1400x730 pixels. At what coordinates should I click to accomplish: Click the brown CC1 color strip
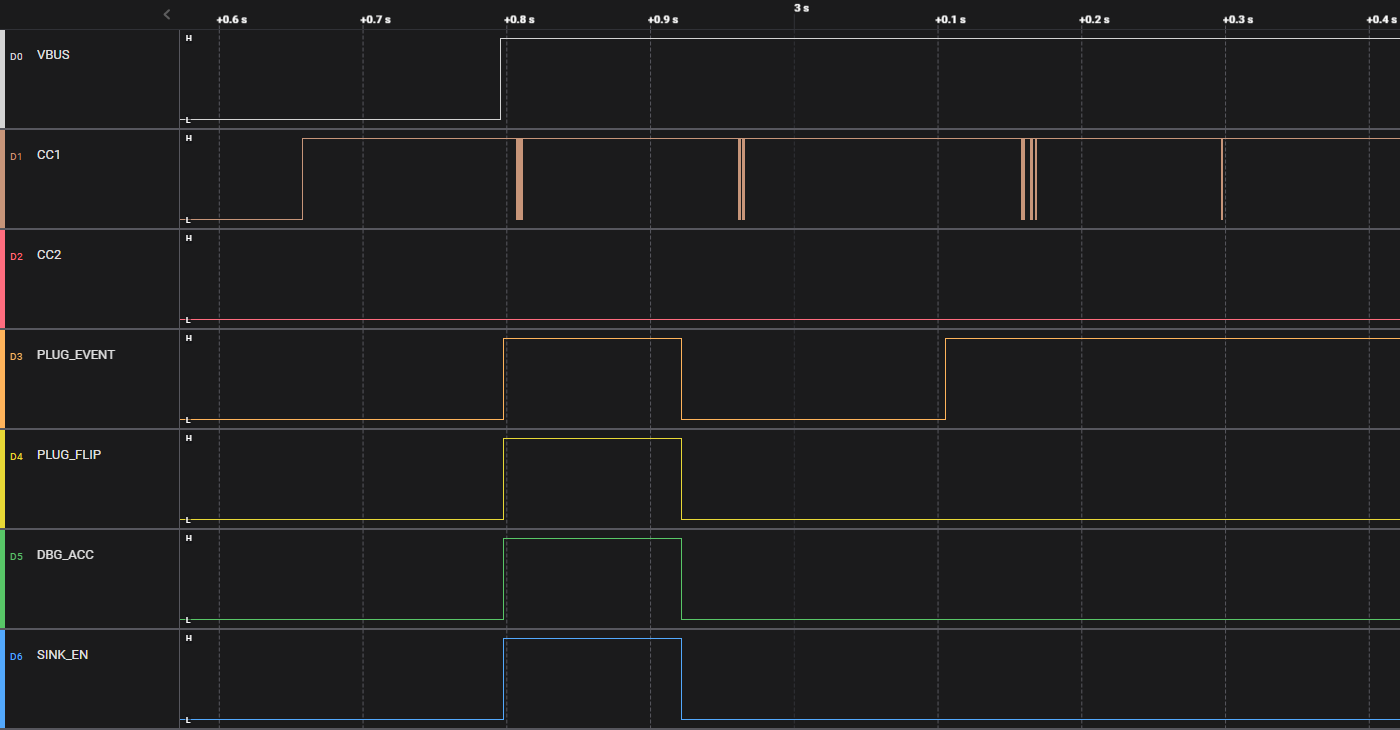pyautogui.click(x=2, y=179)
